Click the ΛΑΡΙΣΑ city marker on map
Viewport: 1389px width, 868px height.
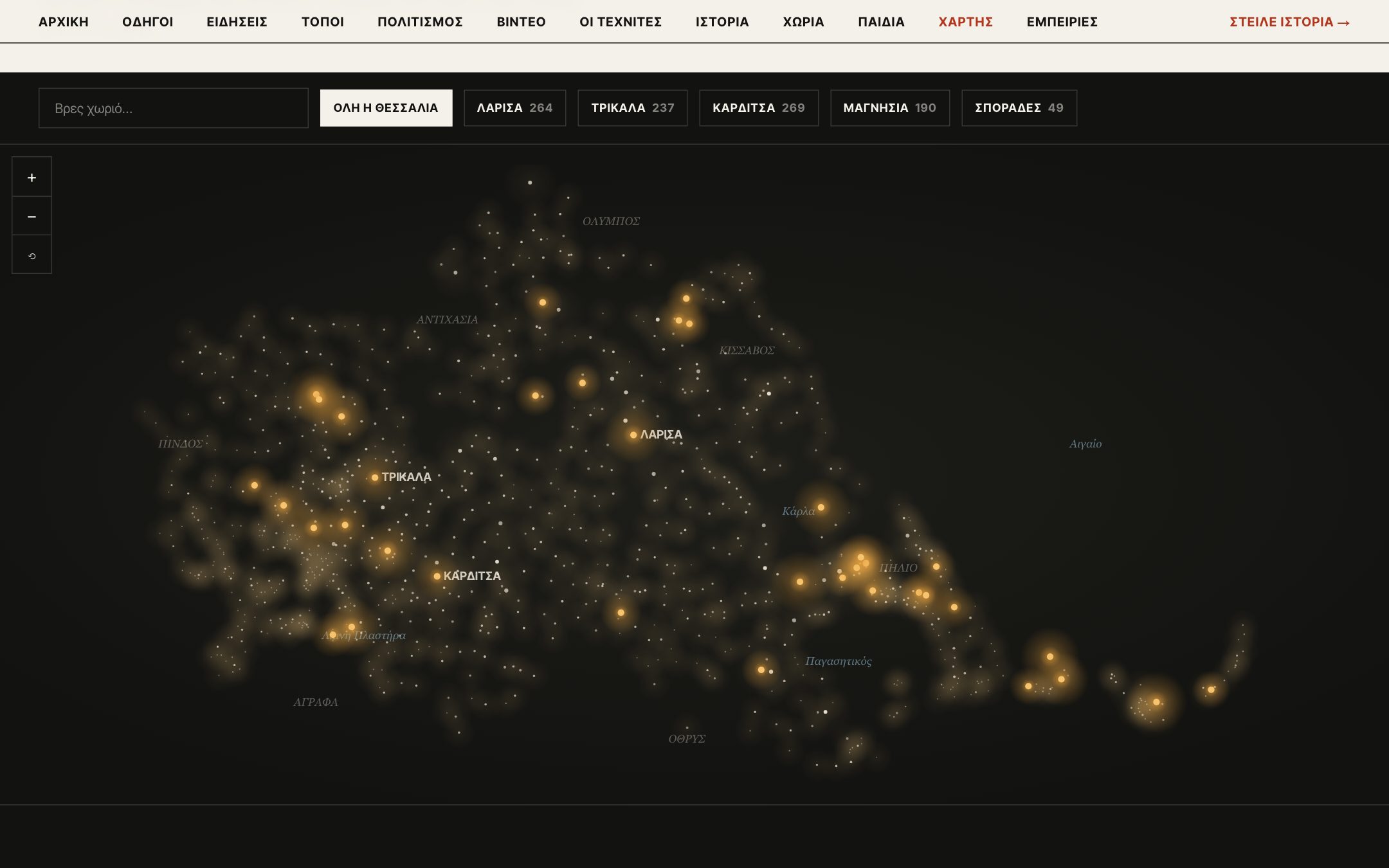pos(633,435)
